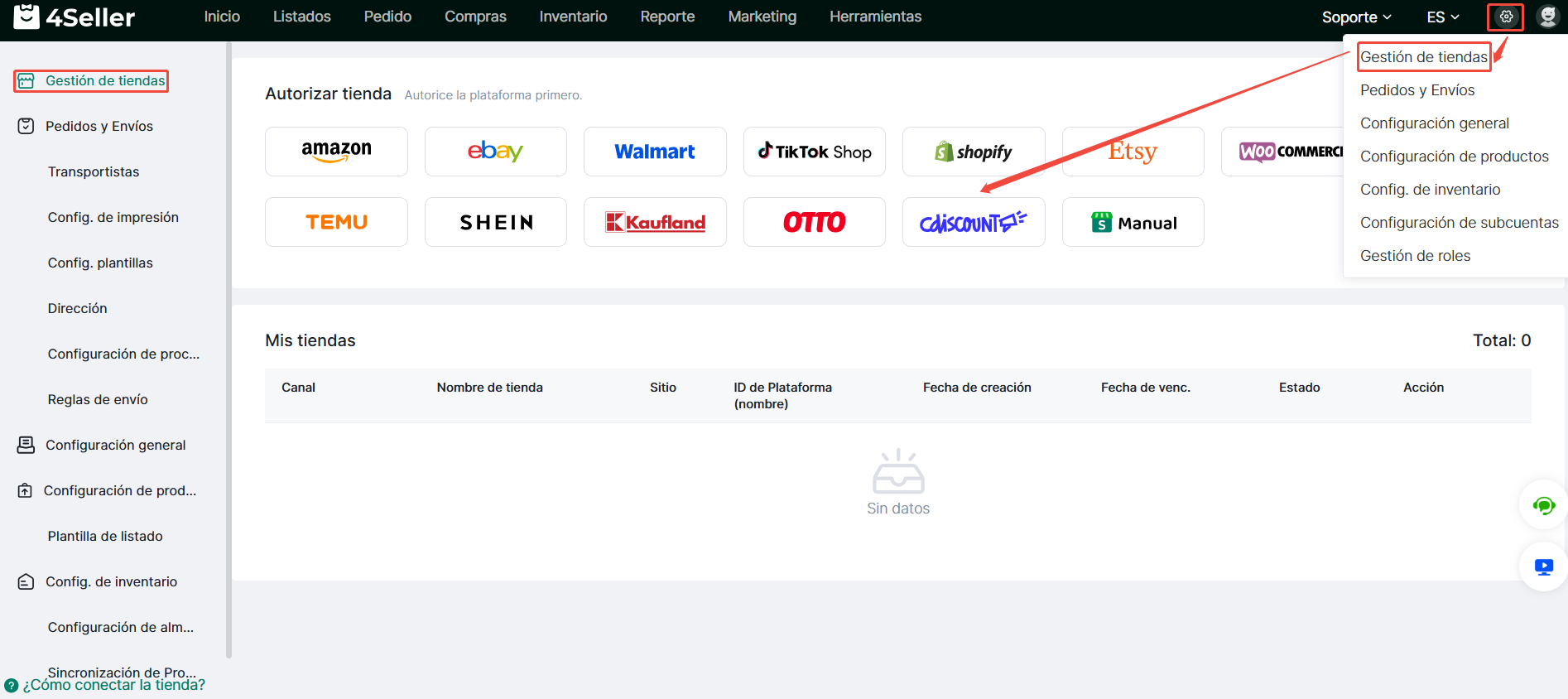
Task: Open the ES language dropdown
Action: coord(1443,17)
